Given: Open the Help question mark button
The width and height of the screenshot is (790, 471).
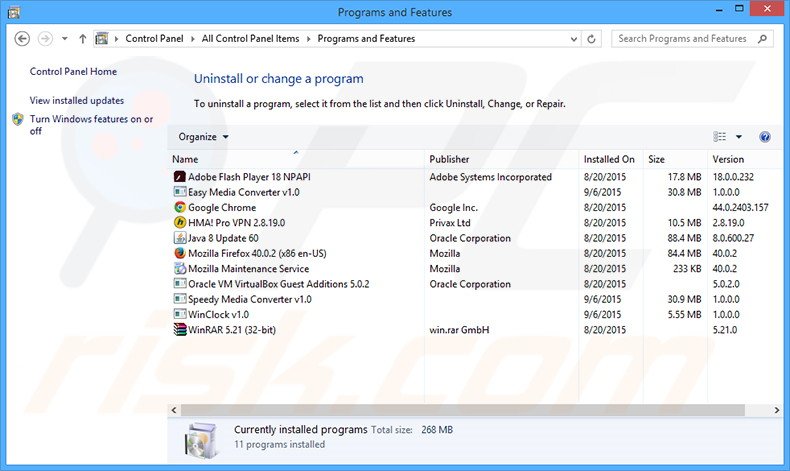Looking at the screenshot, I should (764, 137).
